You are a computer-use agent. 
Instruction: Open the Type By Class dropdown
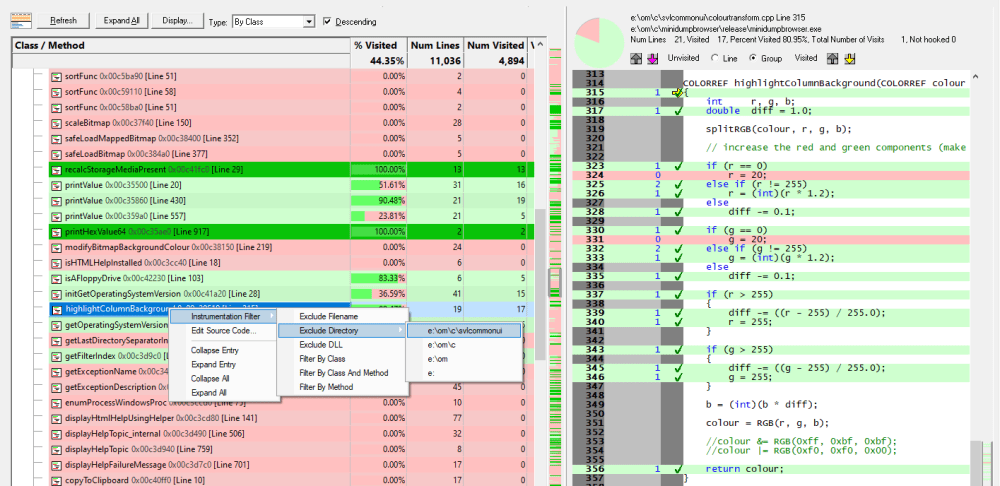(x=309, y=22)
